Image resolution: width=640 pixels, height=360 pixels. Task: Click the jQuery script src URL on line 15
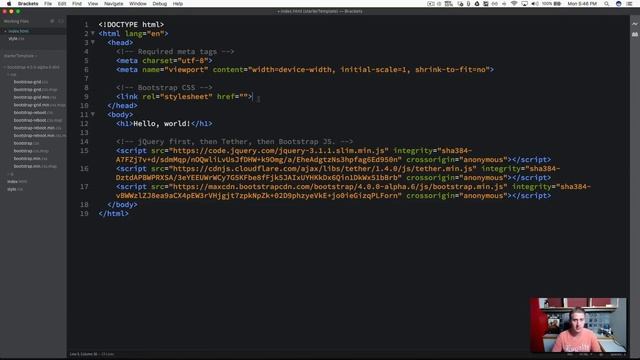[279, 151]
